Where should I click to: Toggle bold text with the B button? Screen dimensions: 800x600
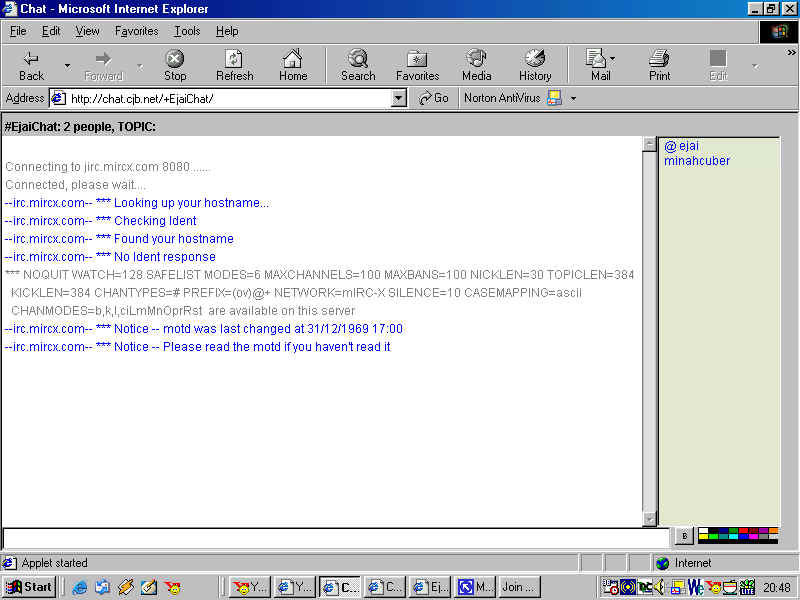[685, 536]
